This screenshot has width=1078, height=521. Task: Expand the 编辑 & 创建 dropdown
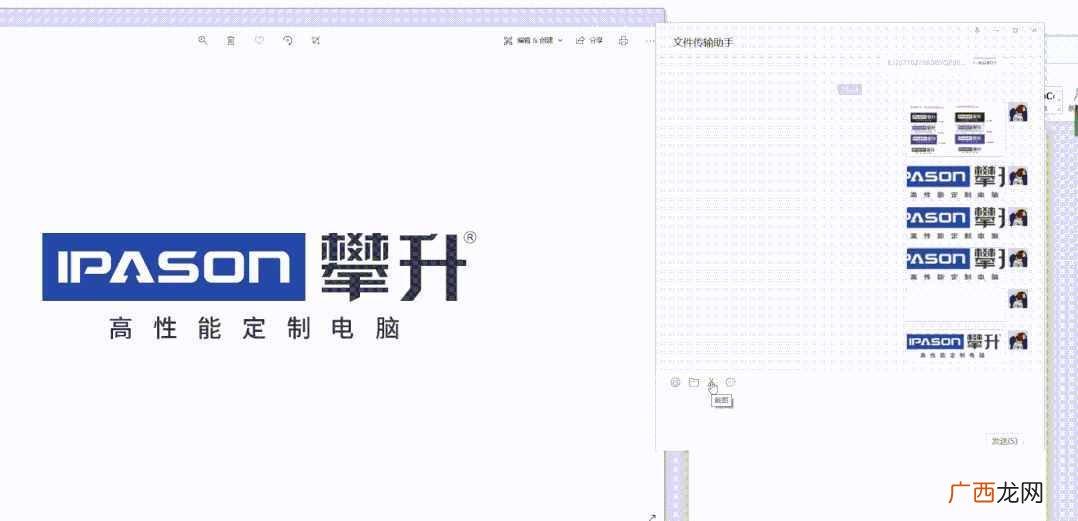[x=533, y=41]
